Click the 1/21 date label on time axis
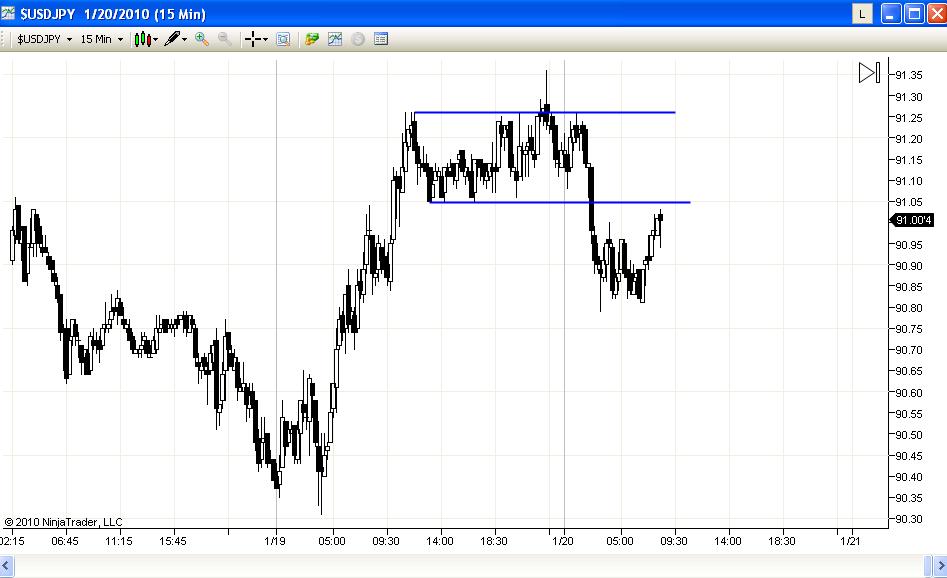 click(x=850, y=541)
